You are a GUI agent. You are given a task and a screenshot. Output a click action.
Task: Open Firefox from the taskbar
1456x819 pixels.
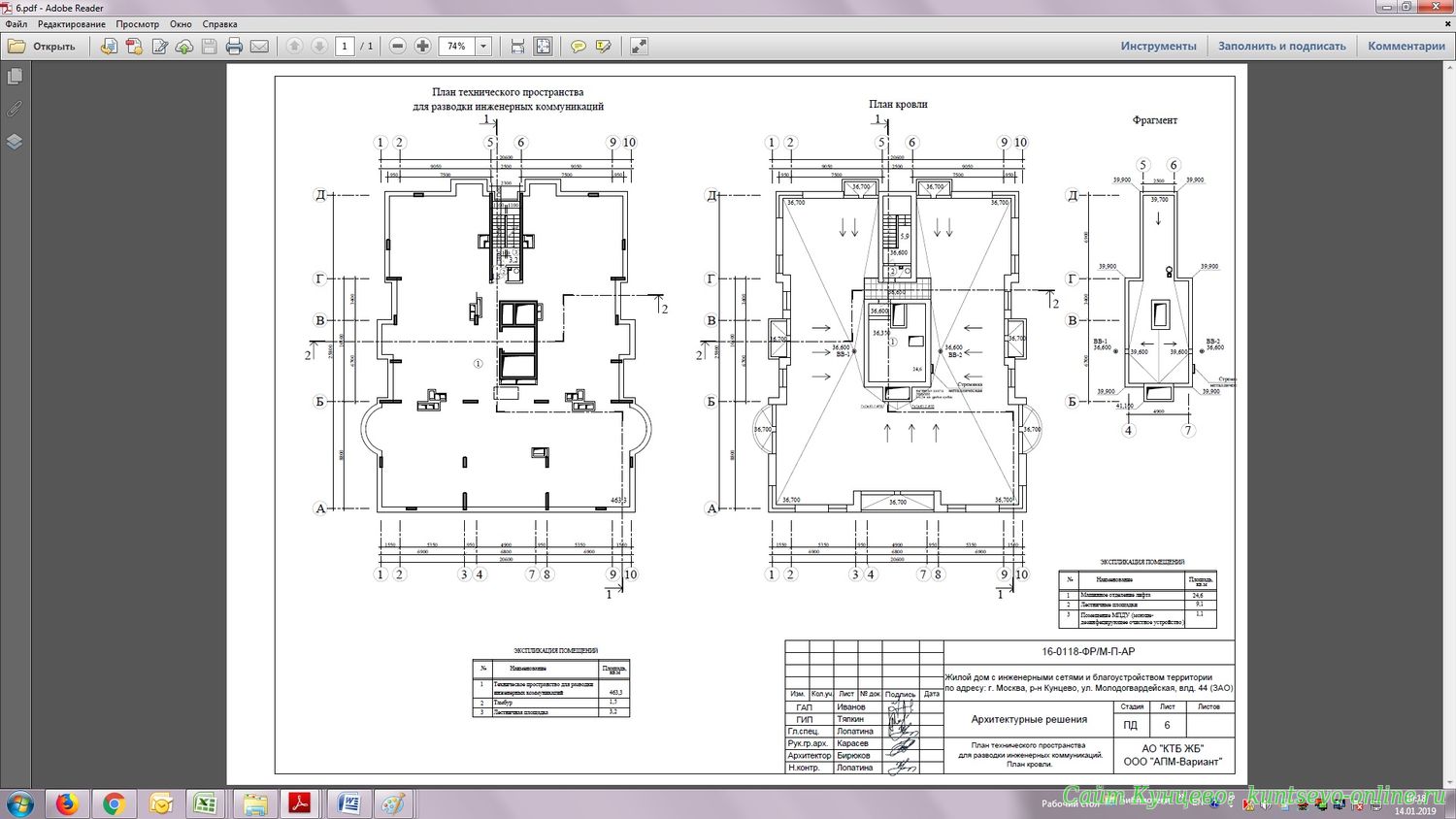[67, 803]
